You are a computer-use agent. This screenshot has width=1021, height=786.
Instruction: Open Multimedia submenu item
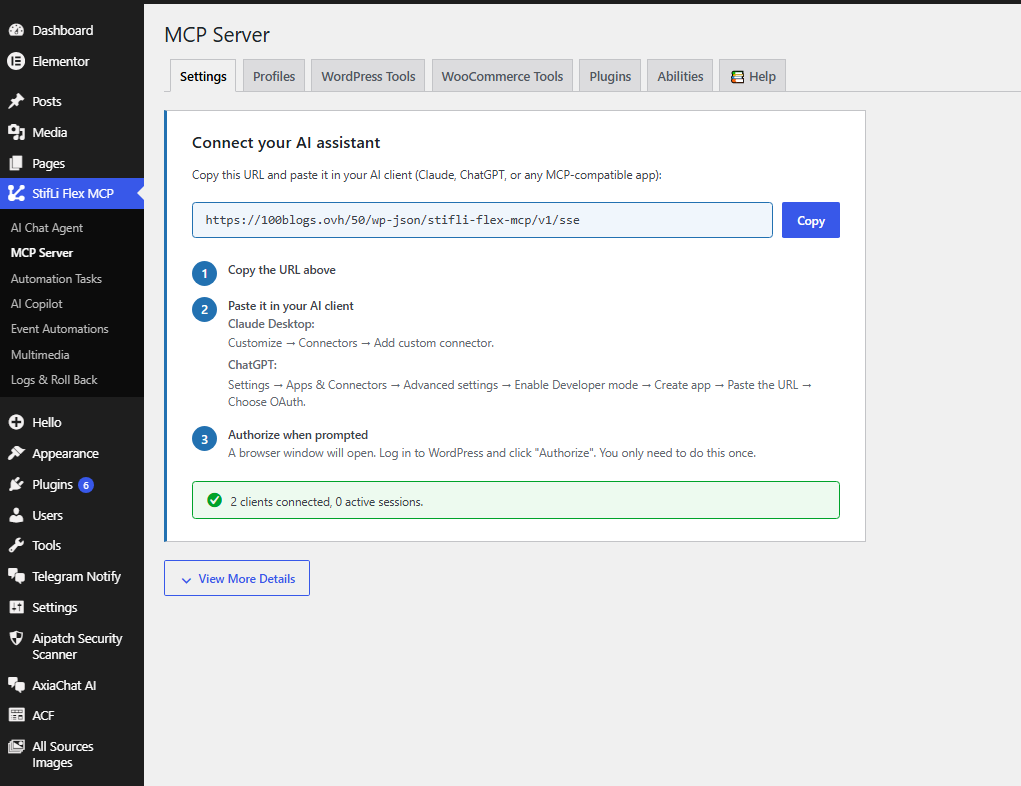[x=40, y=355]
